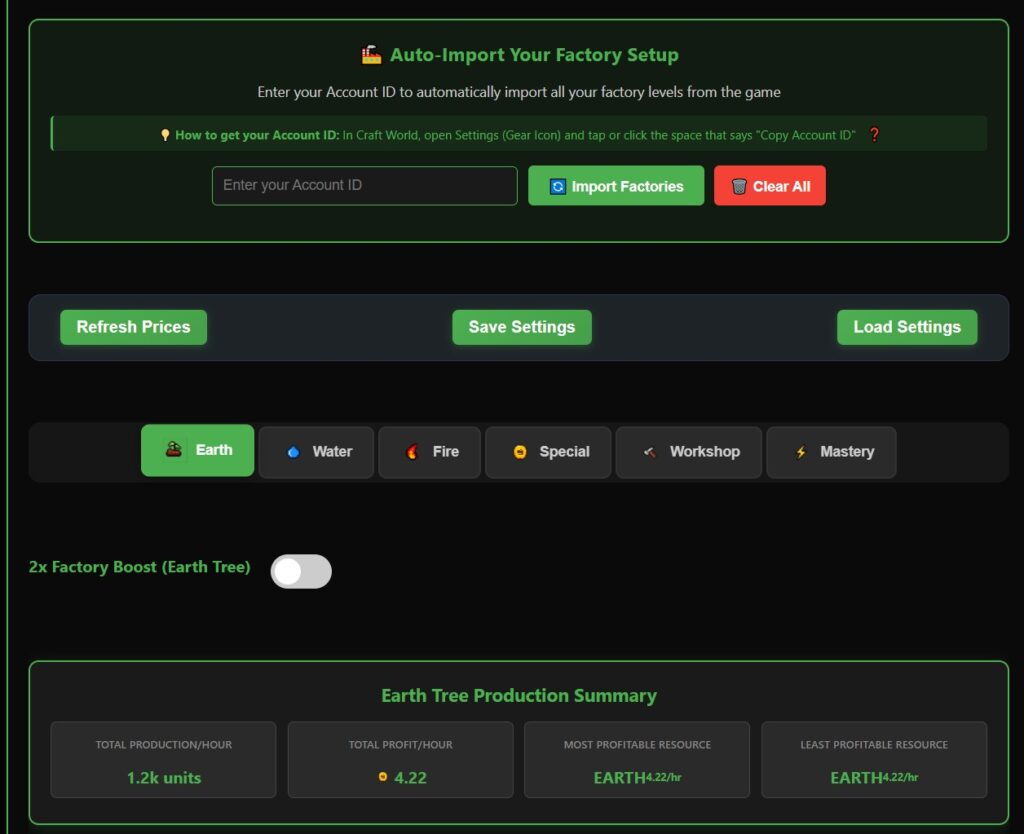Screen dimensions: 1024x834
Task: Open the Special tab
Action: click(548, 452)
